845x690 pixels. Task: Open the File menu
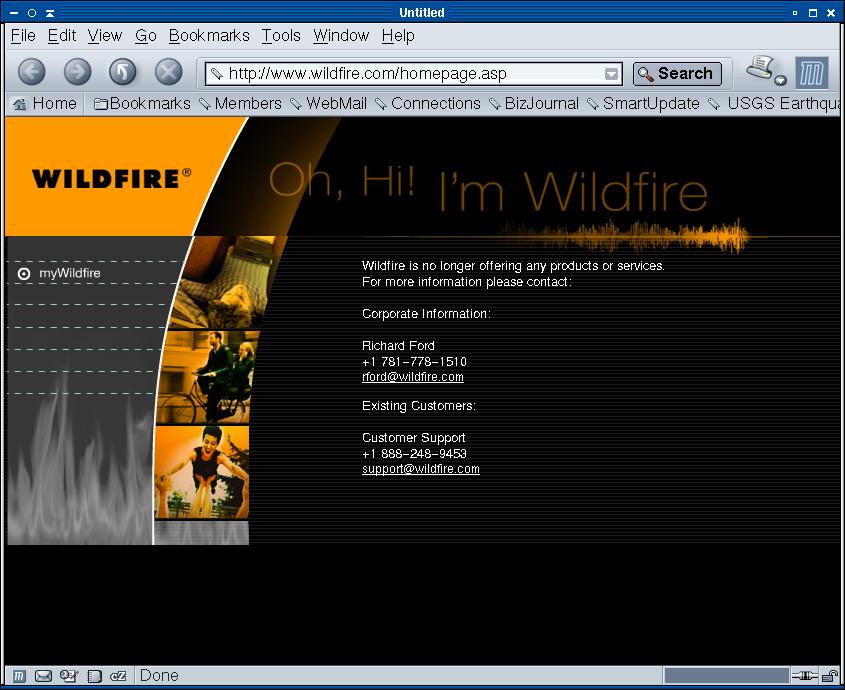23,36
